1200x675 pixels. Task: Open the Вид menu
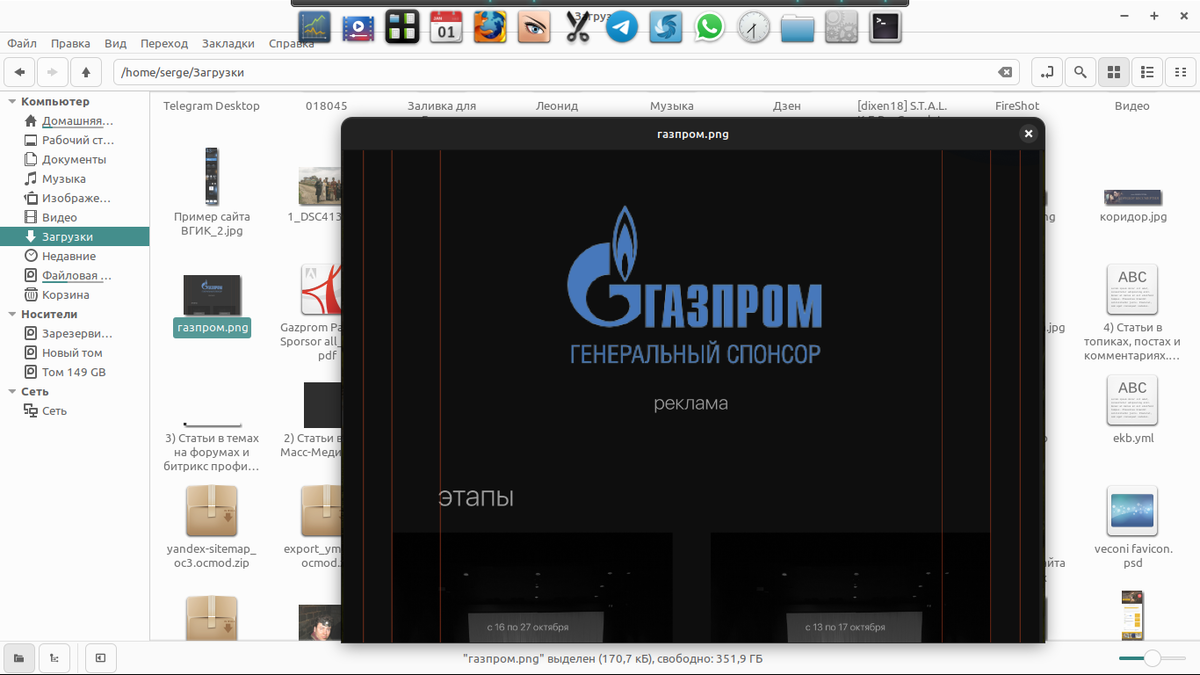pos(116,44)
